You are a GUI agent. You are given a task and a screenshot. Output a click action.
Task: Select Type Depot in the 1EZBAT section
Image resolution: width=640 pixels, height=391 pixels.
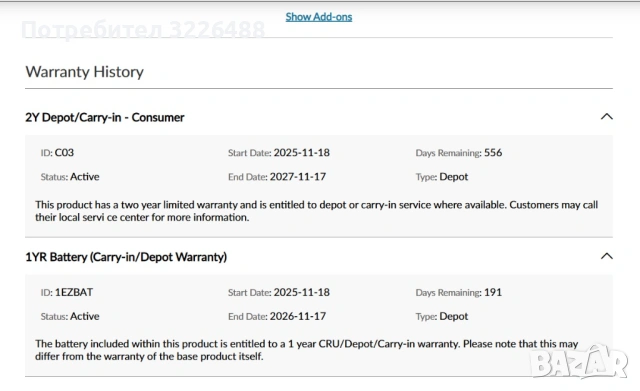(454, 316)
